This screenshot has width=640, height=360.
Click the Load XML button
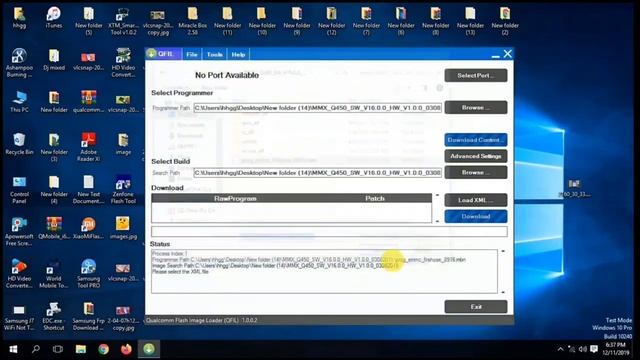pos(476,200)
